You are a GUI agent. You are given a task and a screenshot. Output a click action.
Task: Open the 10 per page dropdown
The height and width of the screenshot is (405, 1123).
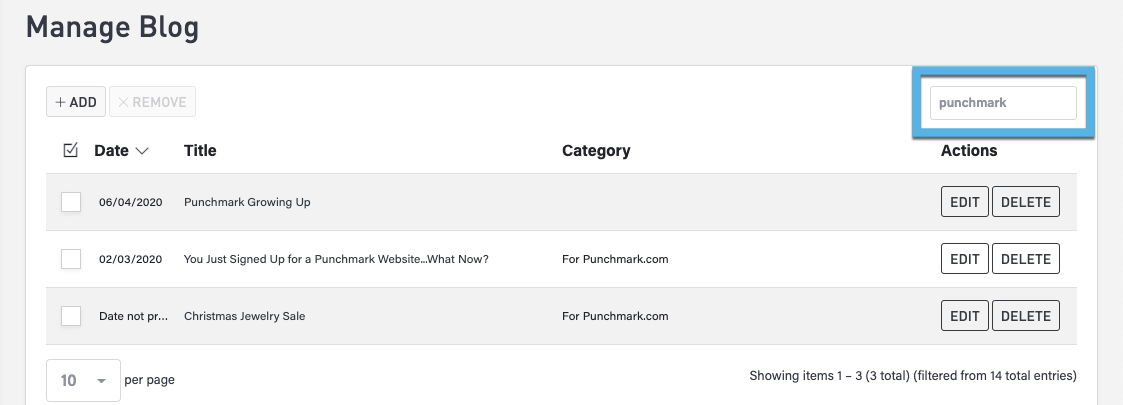(83, 380)
